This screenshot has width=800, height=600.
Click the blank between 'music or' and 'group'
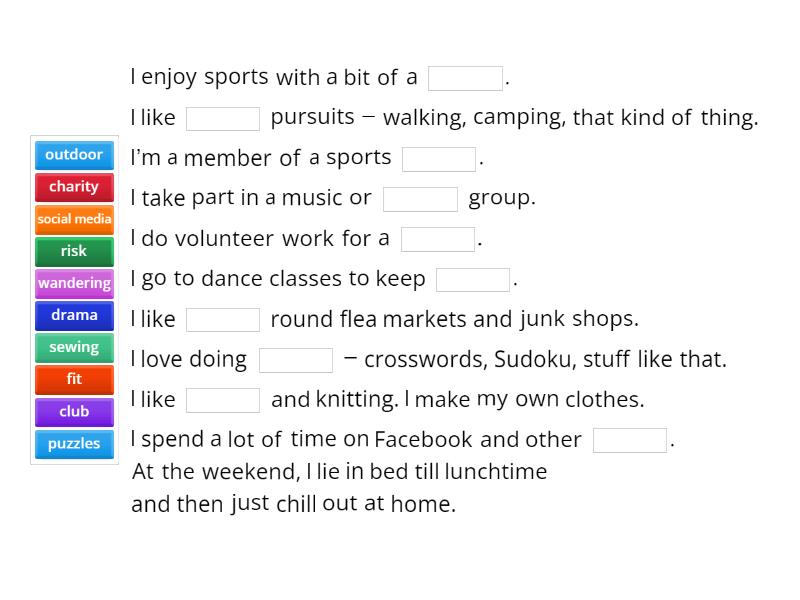tap(420, 199)
